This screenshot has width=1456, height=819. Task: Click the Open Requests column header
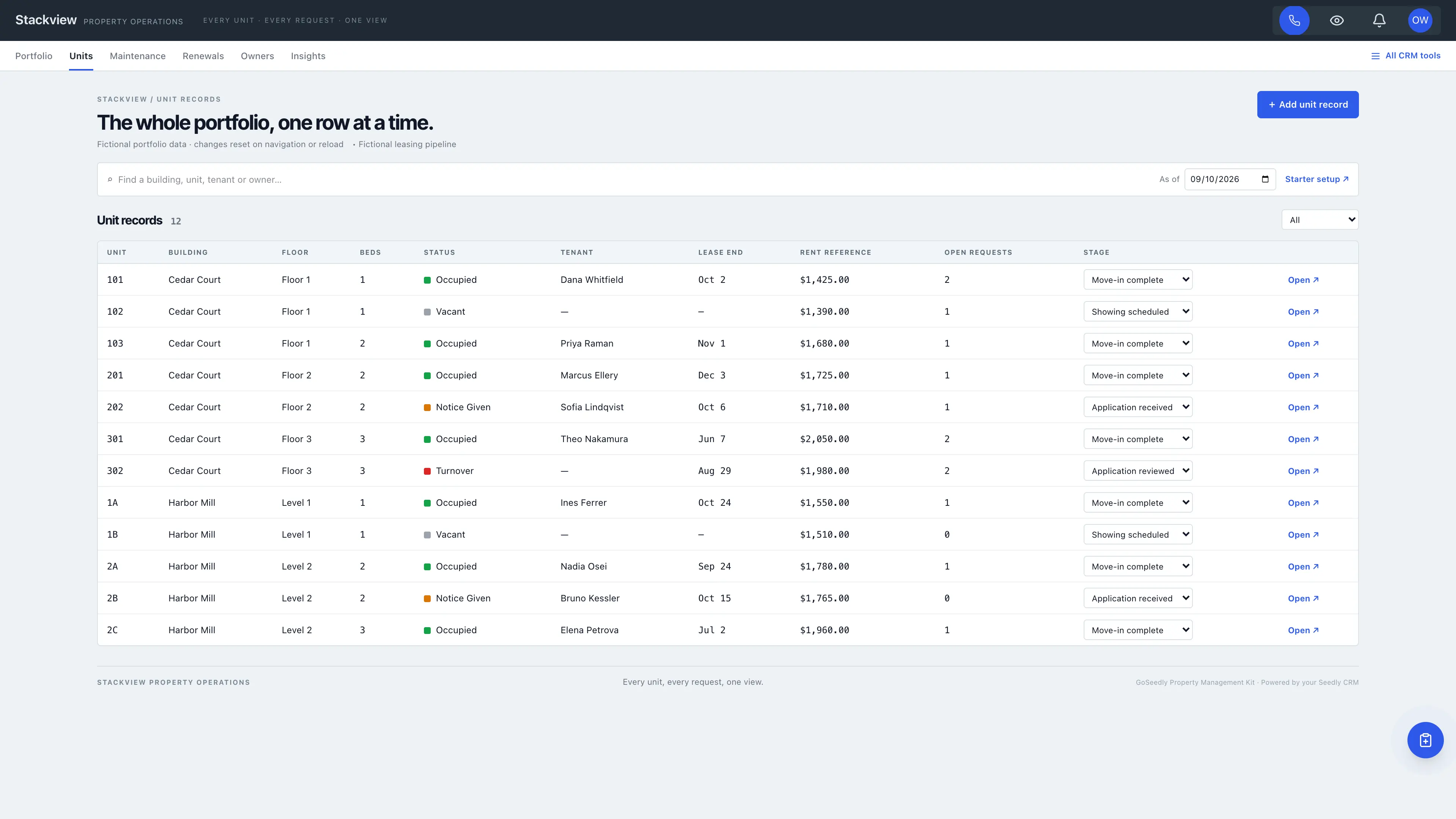(x=978, y=253)
